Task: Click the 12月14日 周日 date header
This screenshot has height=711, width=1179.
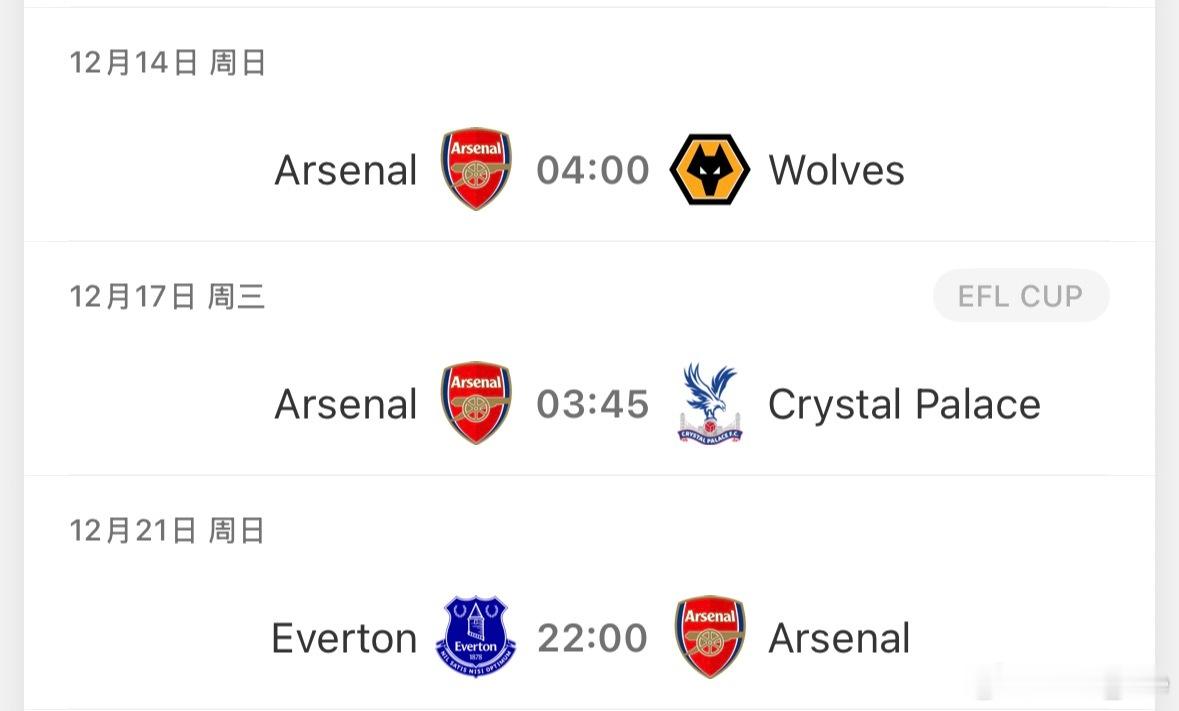Action: click(167, 63)
